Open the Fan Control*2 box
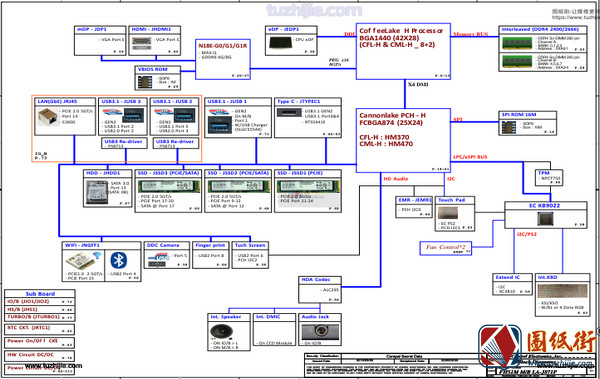This screenshot has height=379, width=600. click(445, 248)
